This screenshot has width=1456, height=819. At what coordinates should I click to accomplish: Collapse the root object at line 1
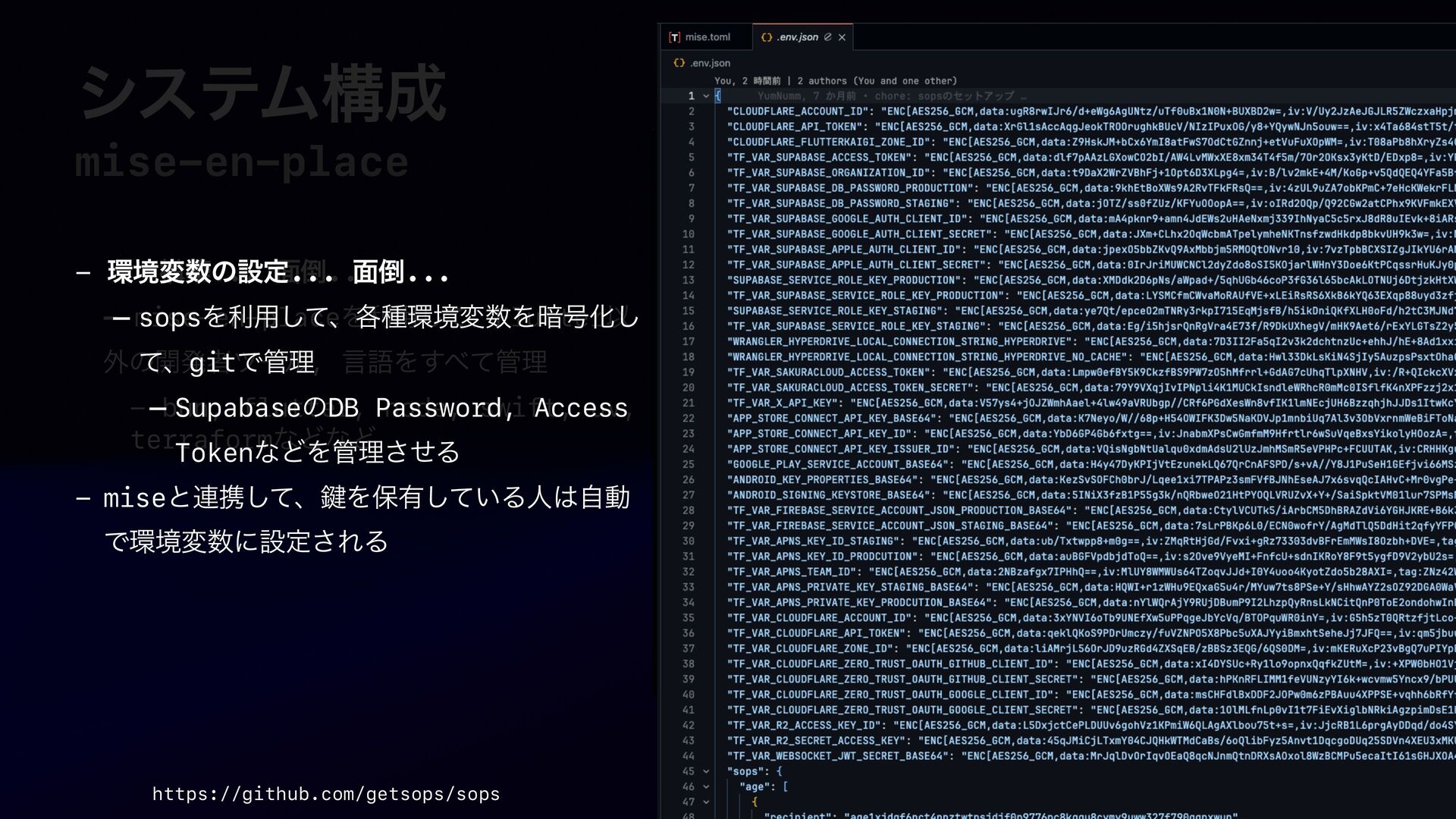pos(706,96)
